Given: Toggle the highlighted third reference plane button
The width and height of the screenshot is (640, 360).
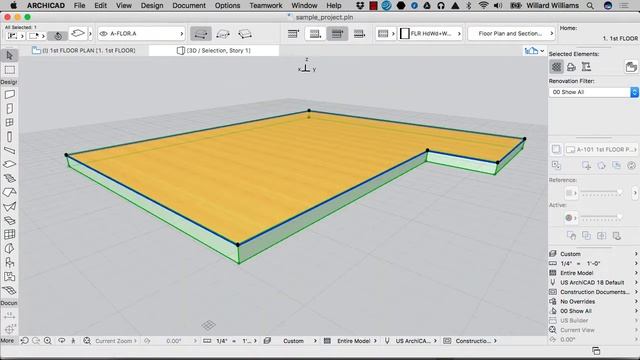Looking at the screenshot, I should pos(337,34).
